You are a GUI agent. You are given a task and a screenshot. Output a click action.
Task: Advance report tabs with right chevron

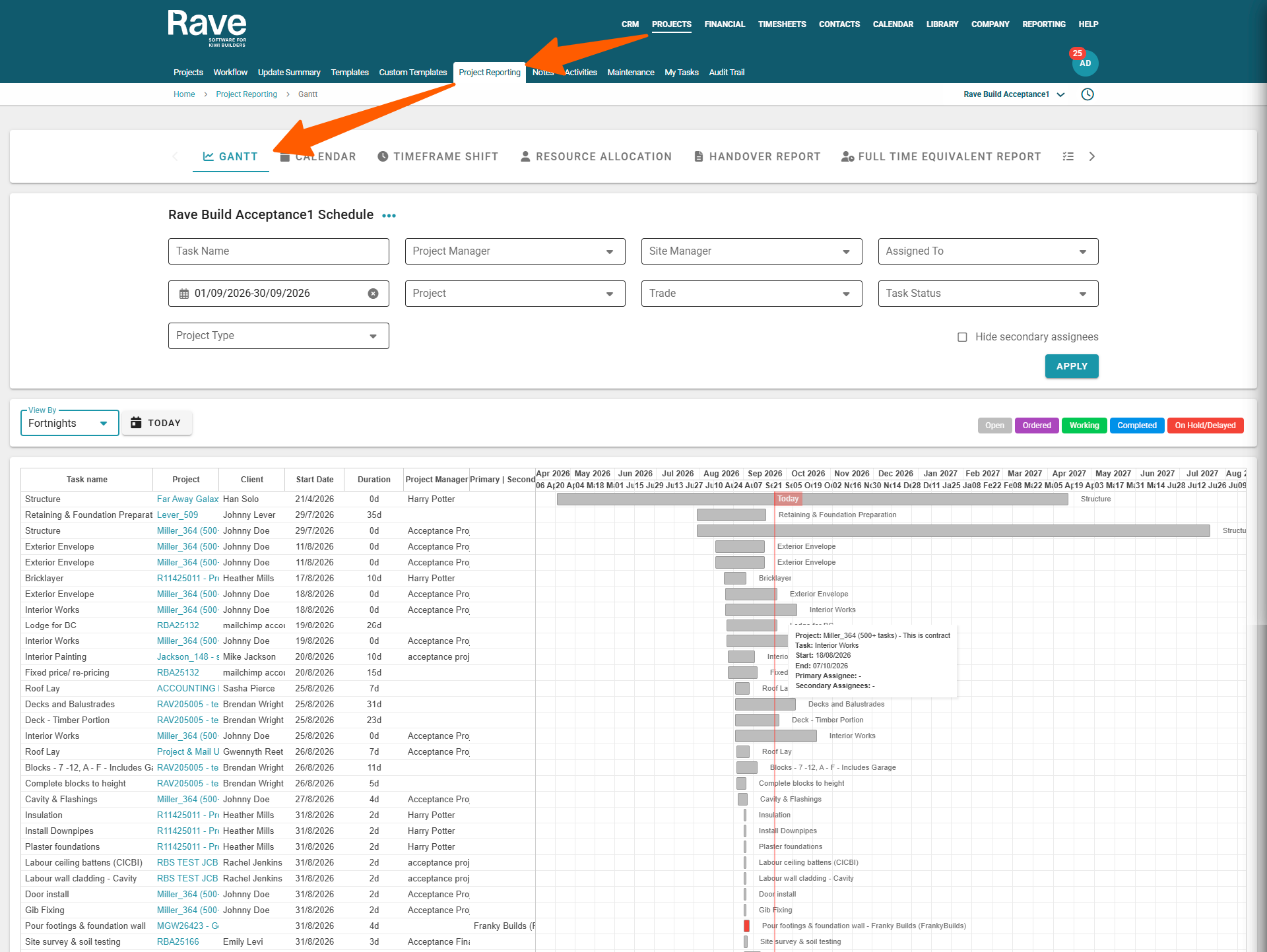coord(1092,156)
